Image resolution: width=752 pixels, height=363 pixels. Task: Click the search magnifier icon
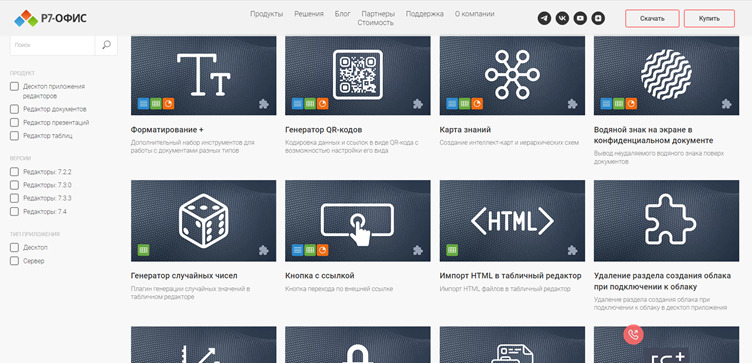tap(106, 45)
